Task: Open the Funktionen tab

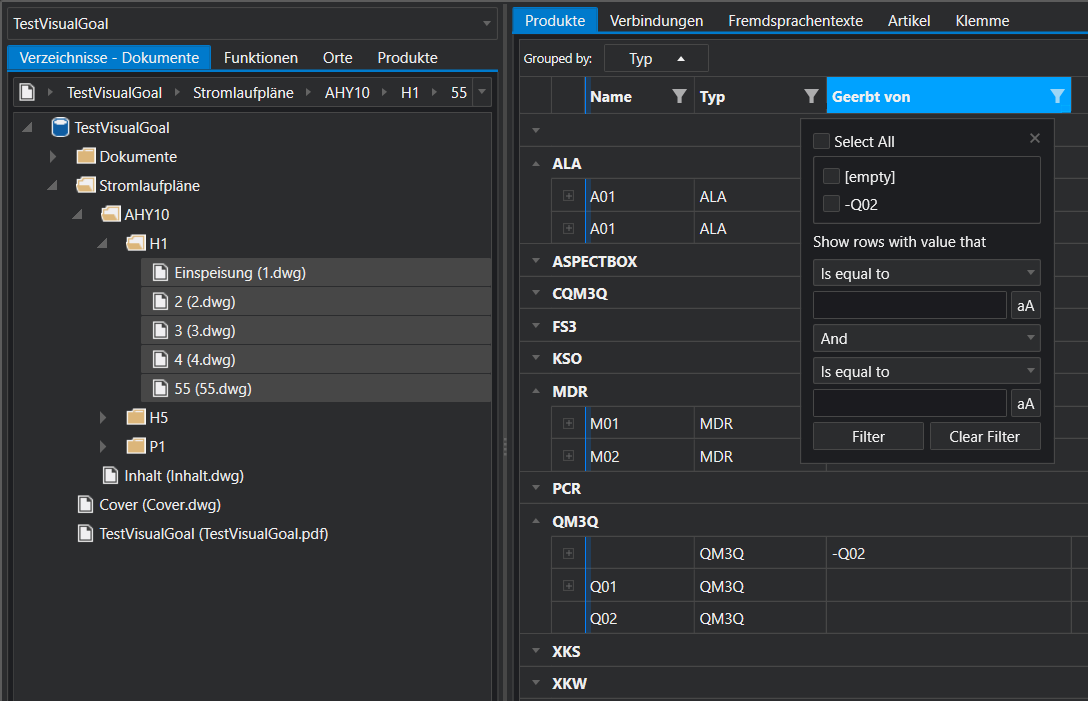Action: pyautogui.click(x=260, y=58)
